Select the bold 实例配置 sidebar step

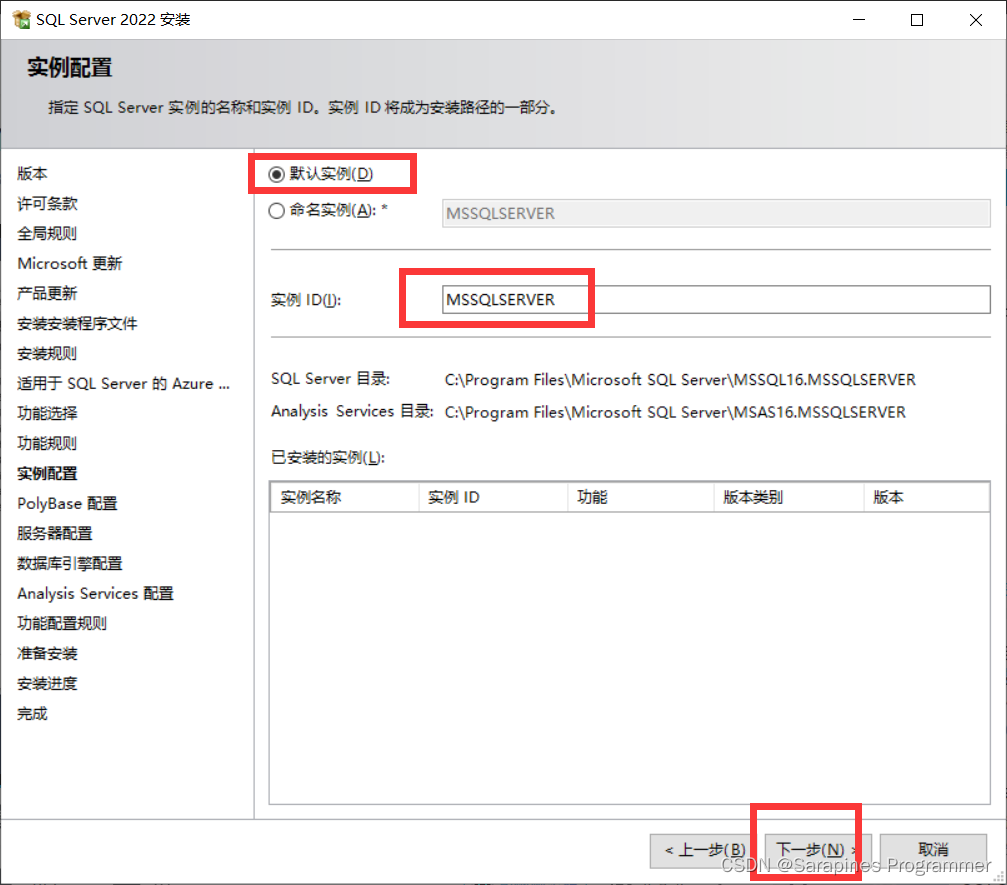pyautogui.click(x=47, y=473)
